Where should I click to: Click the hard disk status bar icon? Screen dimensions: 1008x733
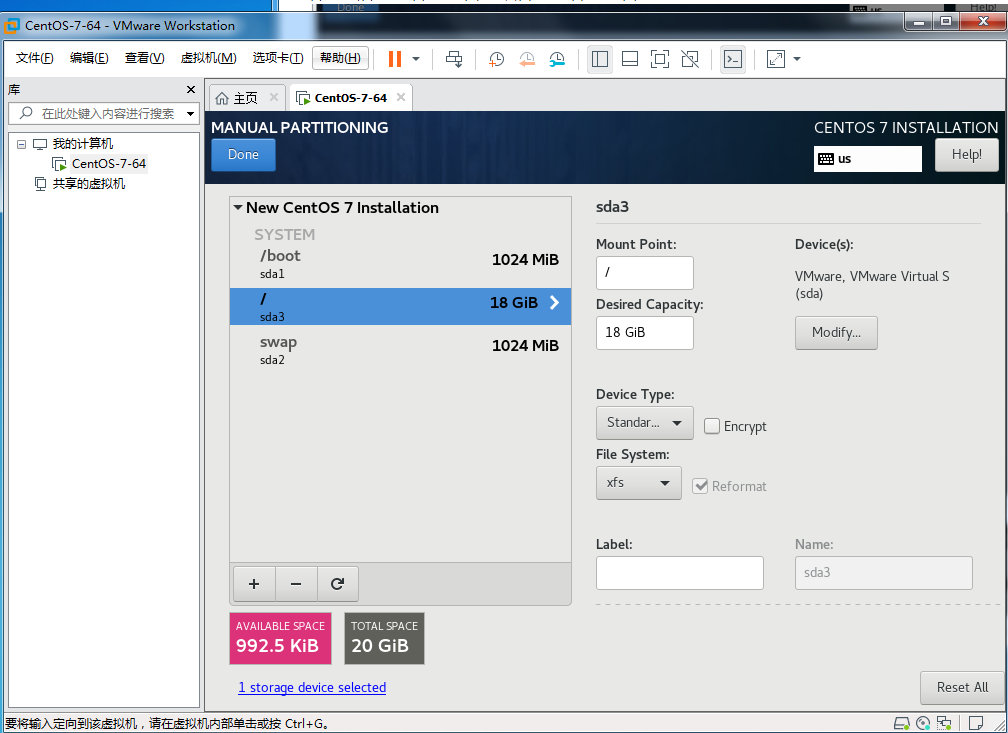click(x=902, y=723)
